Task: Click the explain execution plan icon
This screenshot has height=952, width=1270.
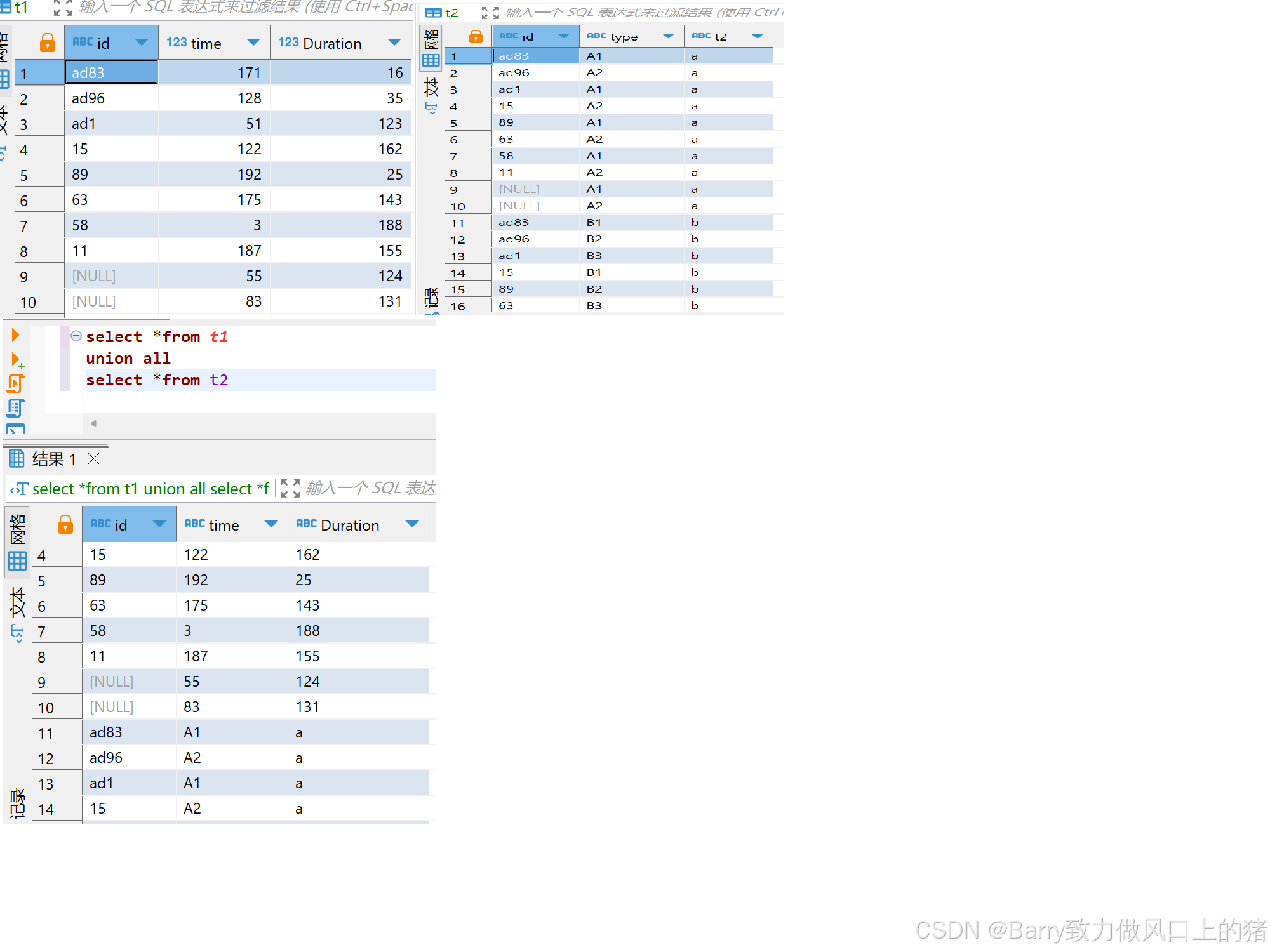Action: [x=16, y=408]
